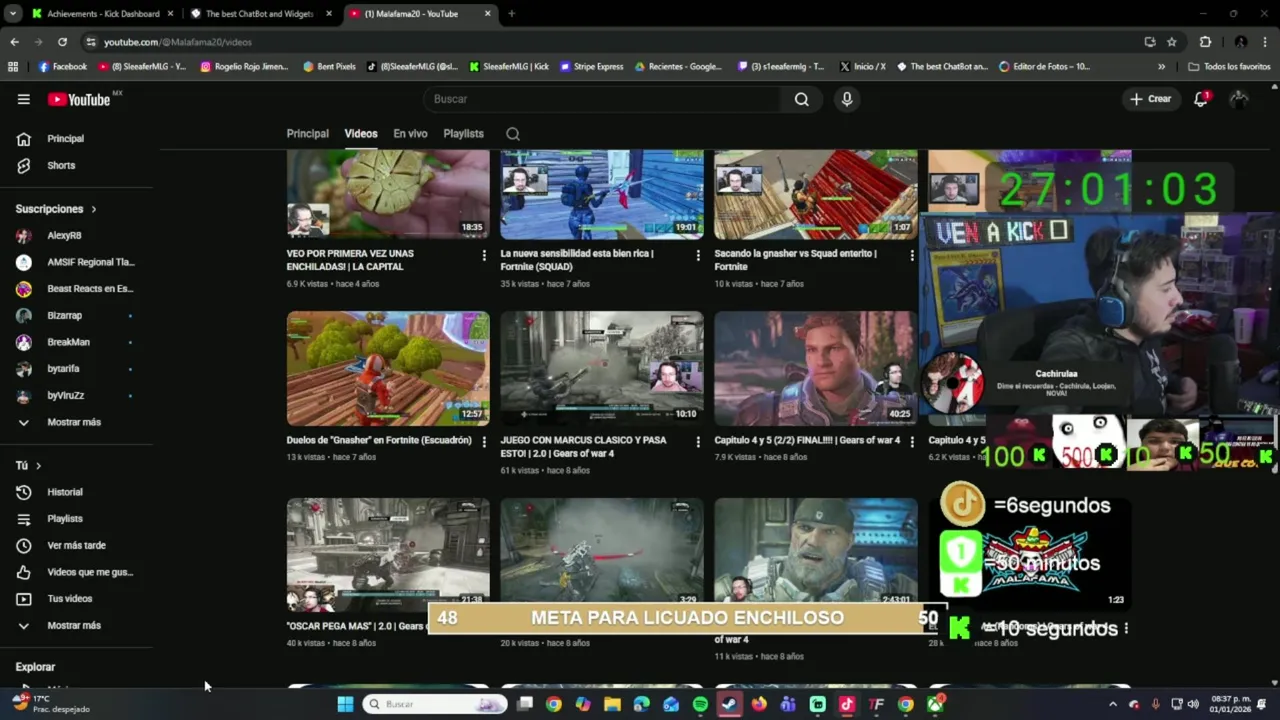The width and height of the screenshot is (1280, 720).
Task: Open the account avatar menu in YouTube
Action: coord(1239,99)
